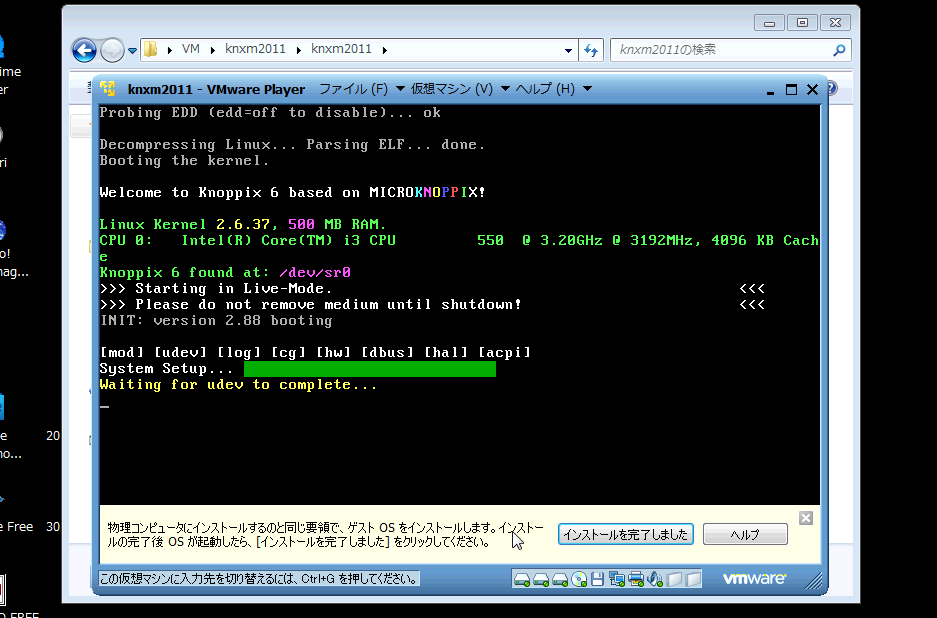This screenshot has width=937, height=618.
Task: Click the 'Waiting for udev to complete...' line
Action: pos(238,385)
